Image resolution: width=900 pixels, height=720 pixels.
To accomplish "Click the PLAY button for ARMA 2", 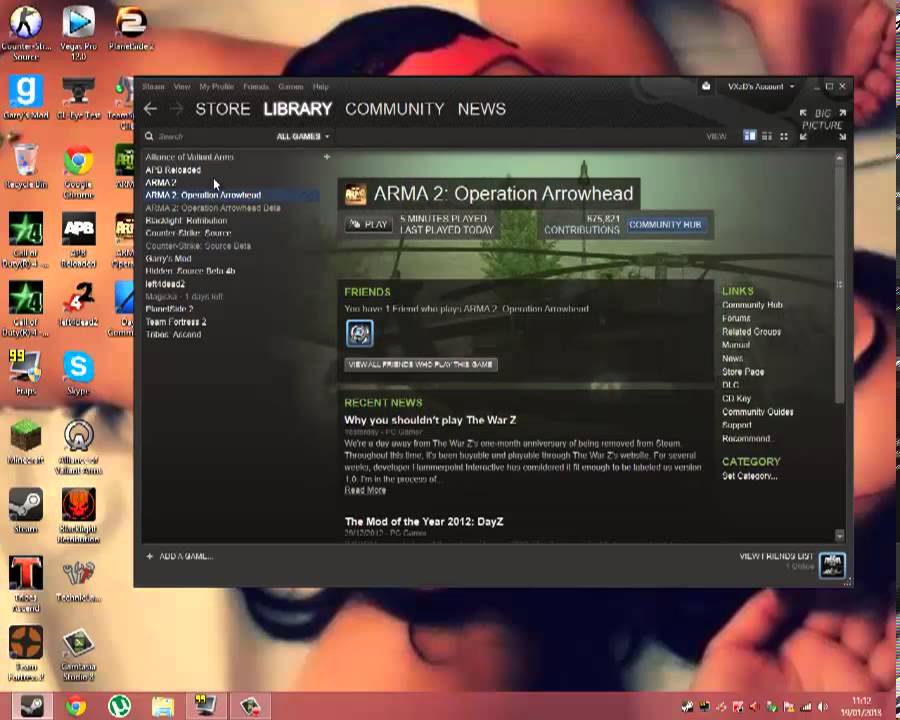I will point(369,224).
